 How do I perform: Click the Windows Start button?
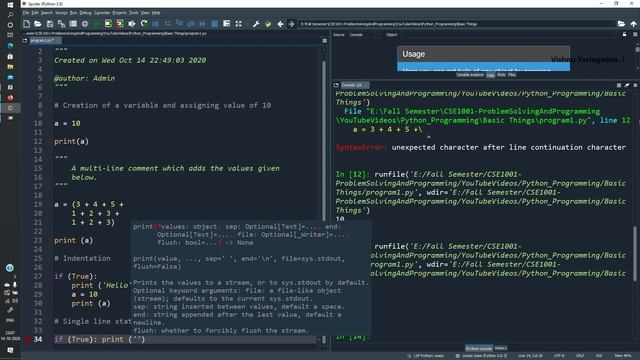pyautogui.click(x=10, y=5)
